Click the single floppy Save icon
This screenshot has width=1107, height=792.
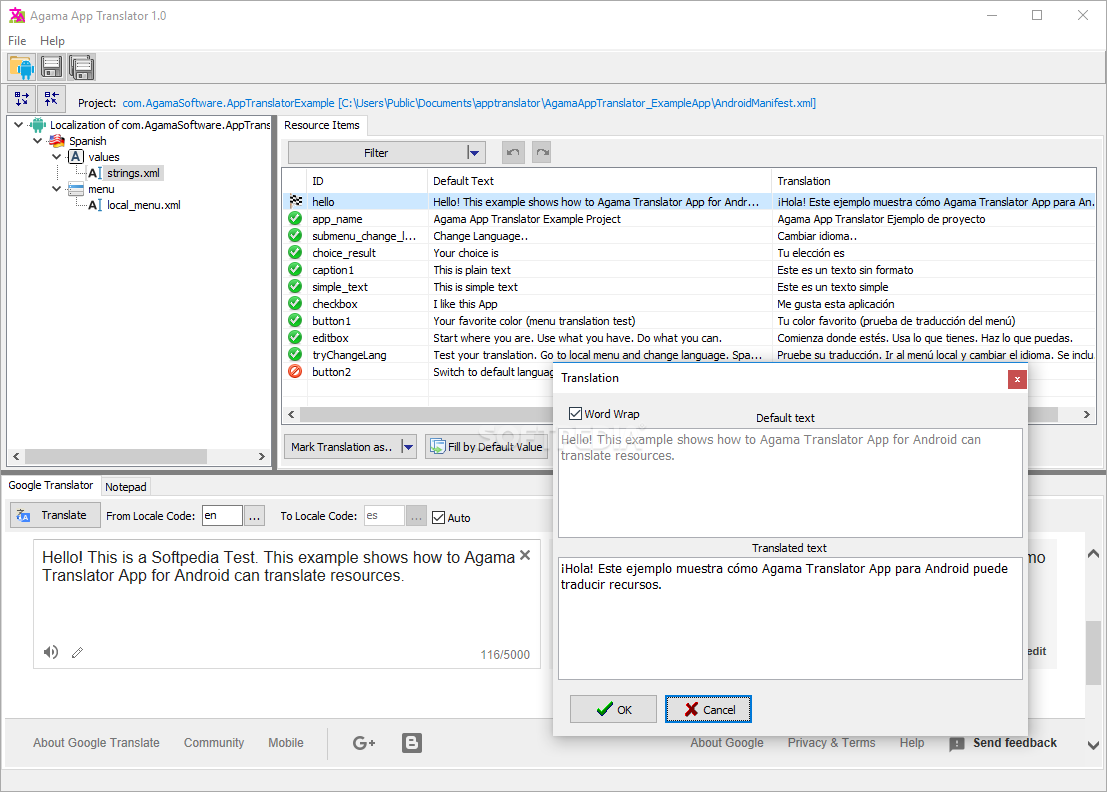pyautogui.click(x=52, y=67)
